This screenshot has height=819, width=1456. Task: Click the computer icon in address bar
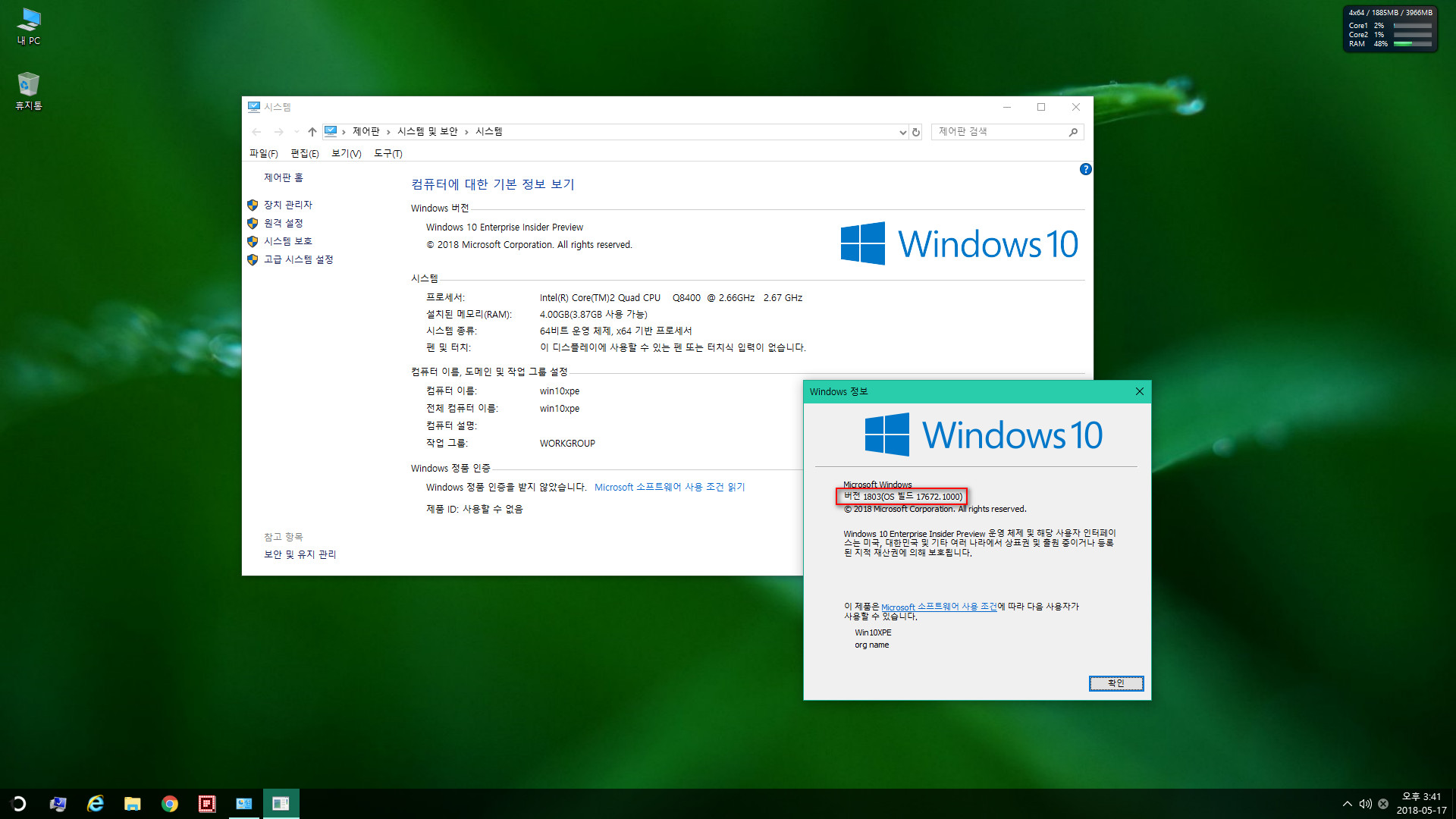(x=331, y=131)
